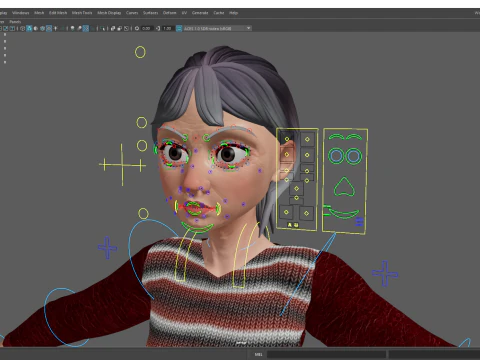Image resolution: width=480 pixels, height=360 pixels.
Task: Open the Windows menu
Action: click(20, 13)
